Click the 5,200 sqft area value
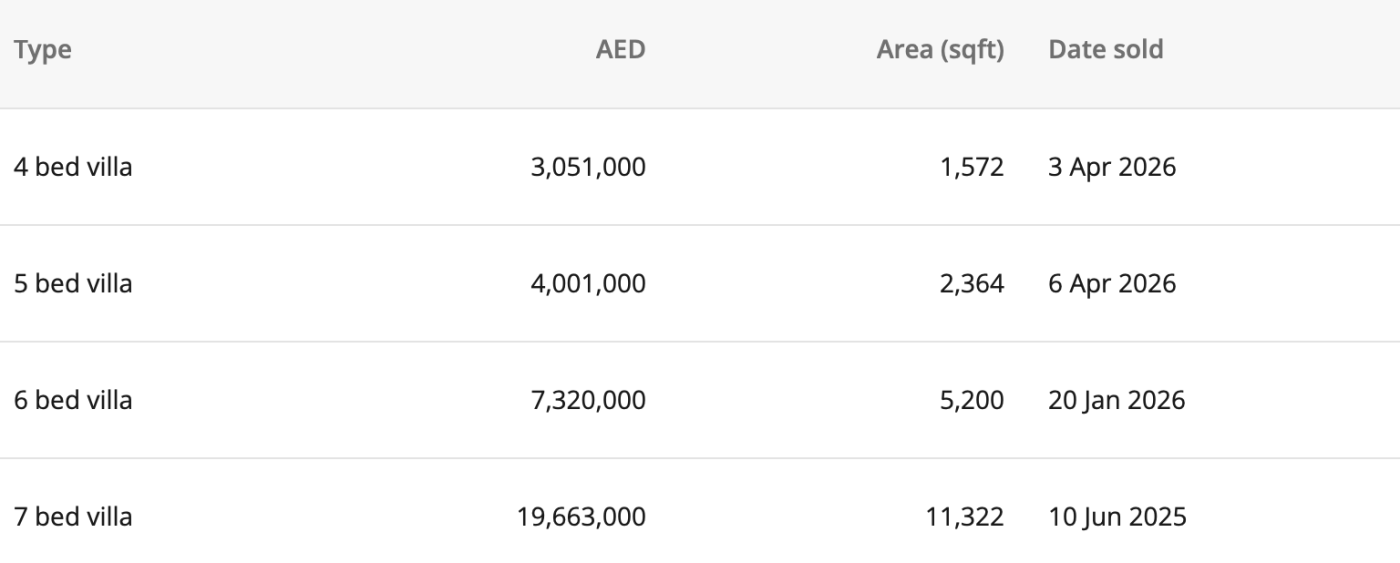The height and width of the screenshot is (563, 1400). point(972,401)
